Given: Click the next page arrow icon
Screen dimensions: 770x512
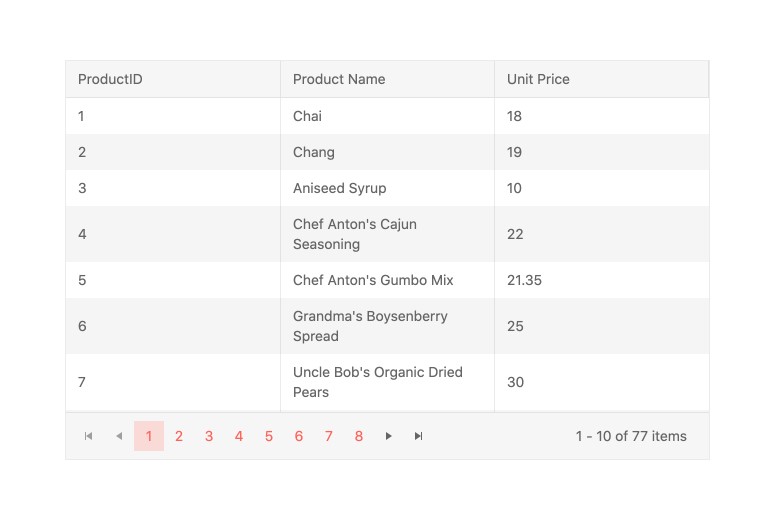Looking at the screenshot, I should [389, 436].
